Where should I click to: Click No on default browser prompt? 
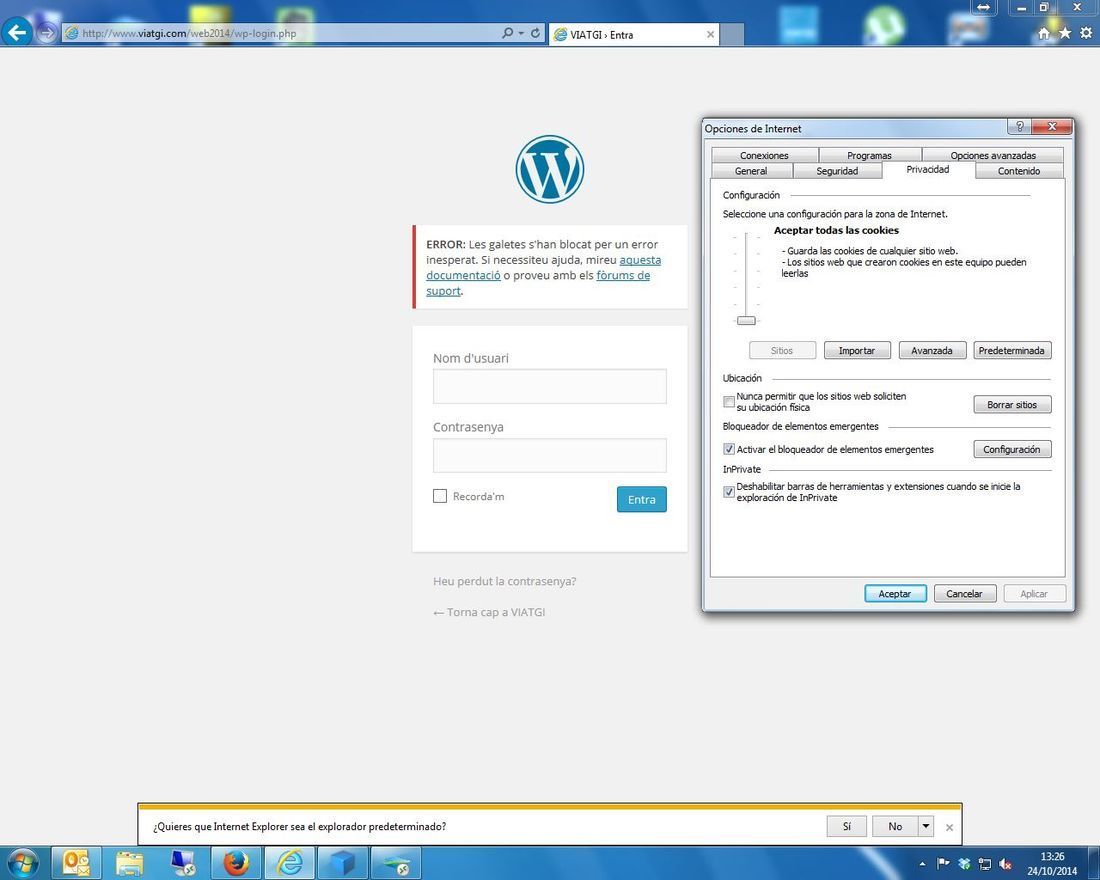[895, 827]
